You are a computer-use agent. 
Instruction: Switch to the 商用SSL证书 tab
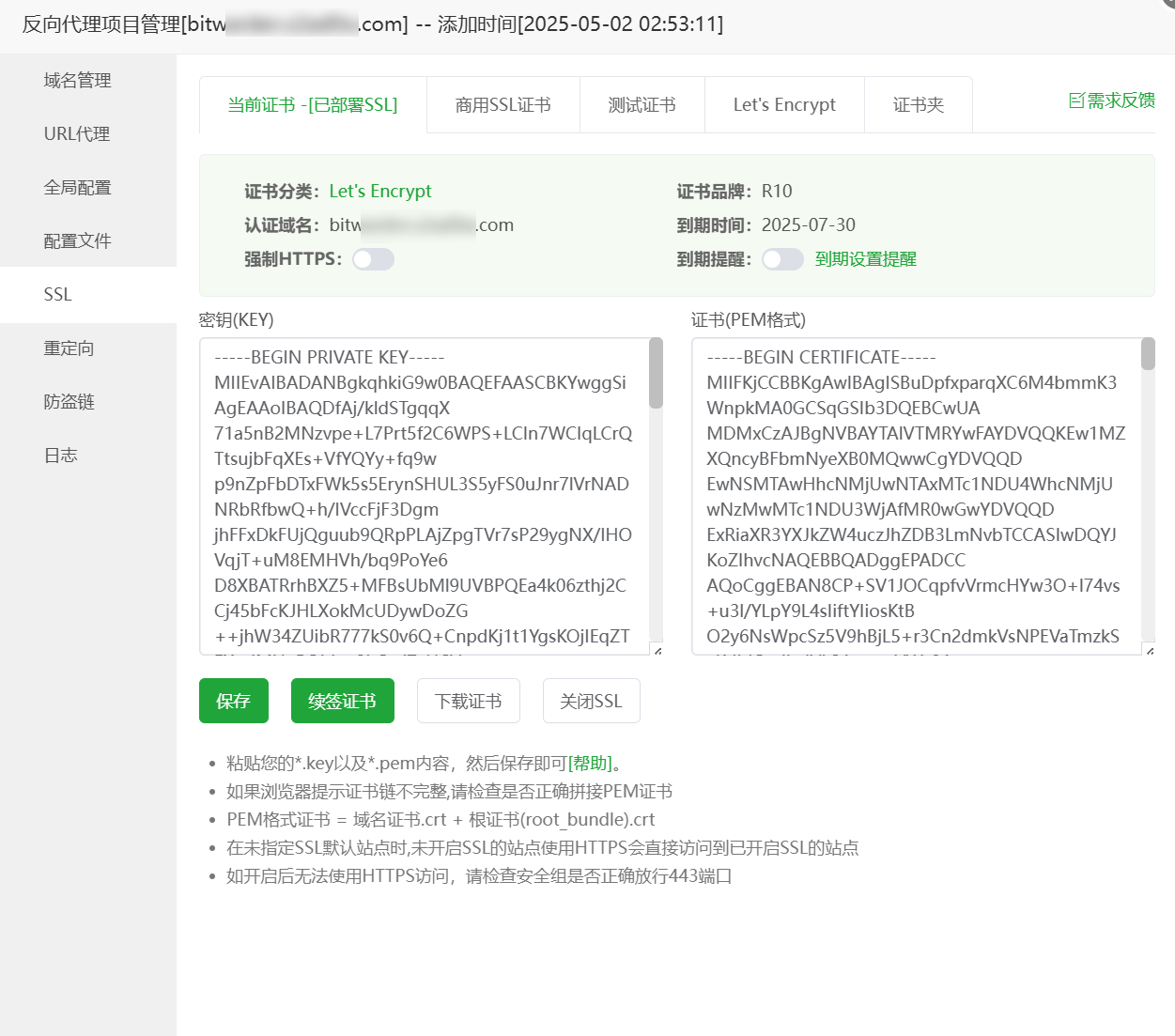tap(502, 104)
